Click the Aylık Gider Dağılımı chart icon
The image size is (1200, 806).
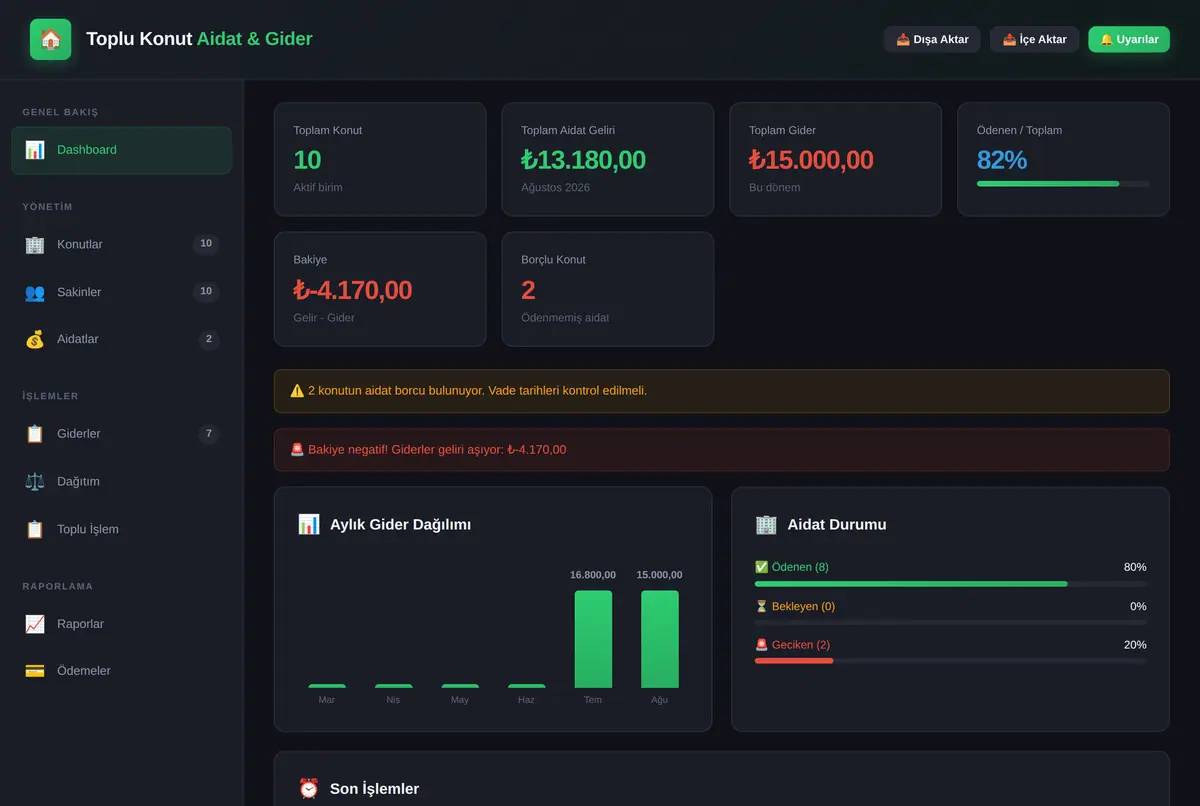pos(309,524)
